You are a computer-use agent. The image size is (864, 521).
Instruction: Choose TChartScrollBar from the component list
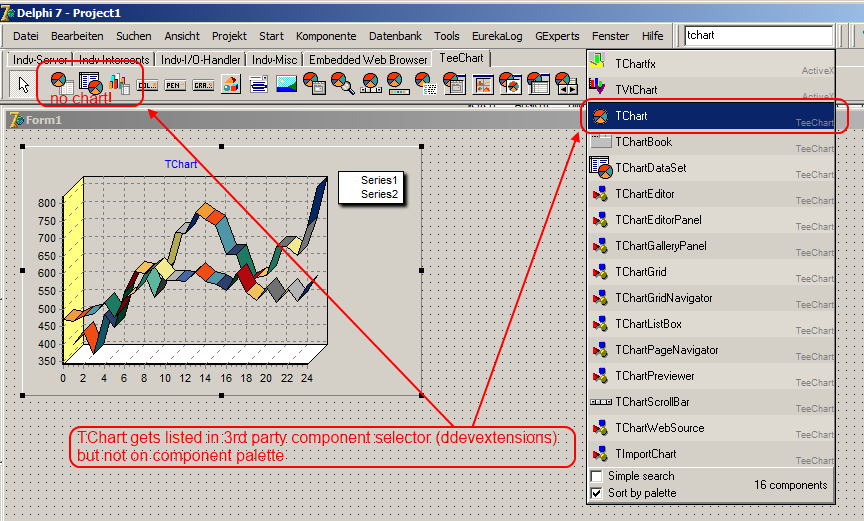[x=711, y=402]
